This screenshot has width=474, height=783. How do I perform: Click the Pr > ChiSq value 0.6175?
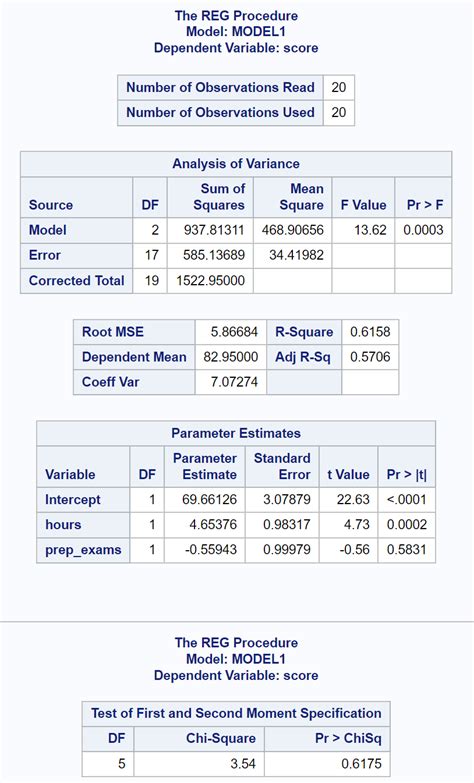point(362,764)
